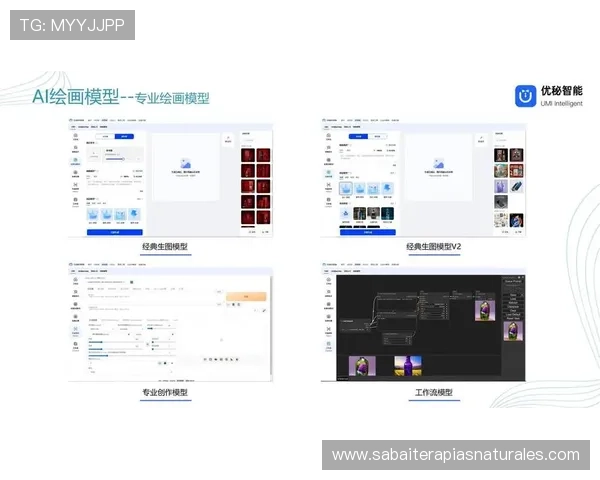Click blue generate button in 经典生图模型 screenshot
Viewport: 600px width, 480px height.
(115, 232)
